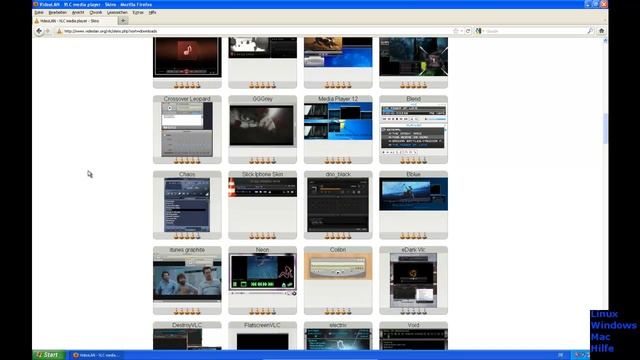
Task: Open the dno_black skin thumbnail
Action: [338, 205]
